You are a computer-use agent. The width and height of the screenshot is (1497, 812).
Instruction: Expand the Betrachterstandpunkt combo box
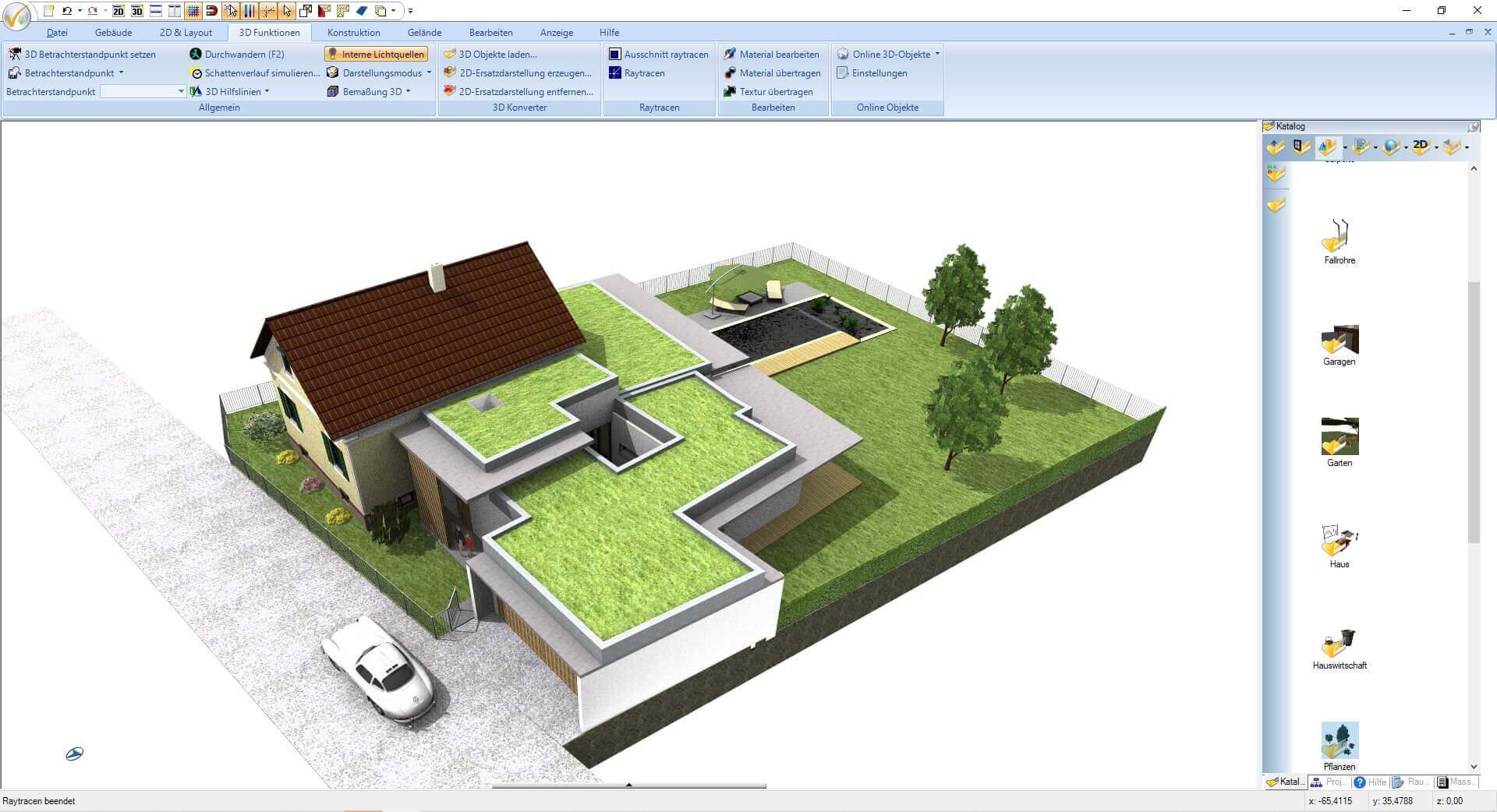click(x=181, y=91)
